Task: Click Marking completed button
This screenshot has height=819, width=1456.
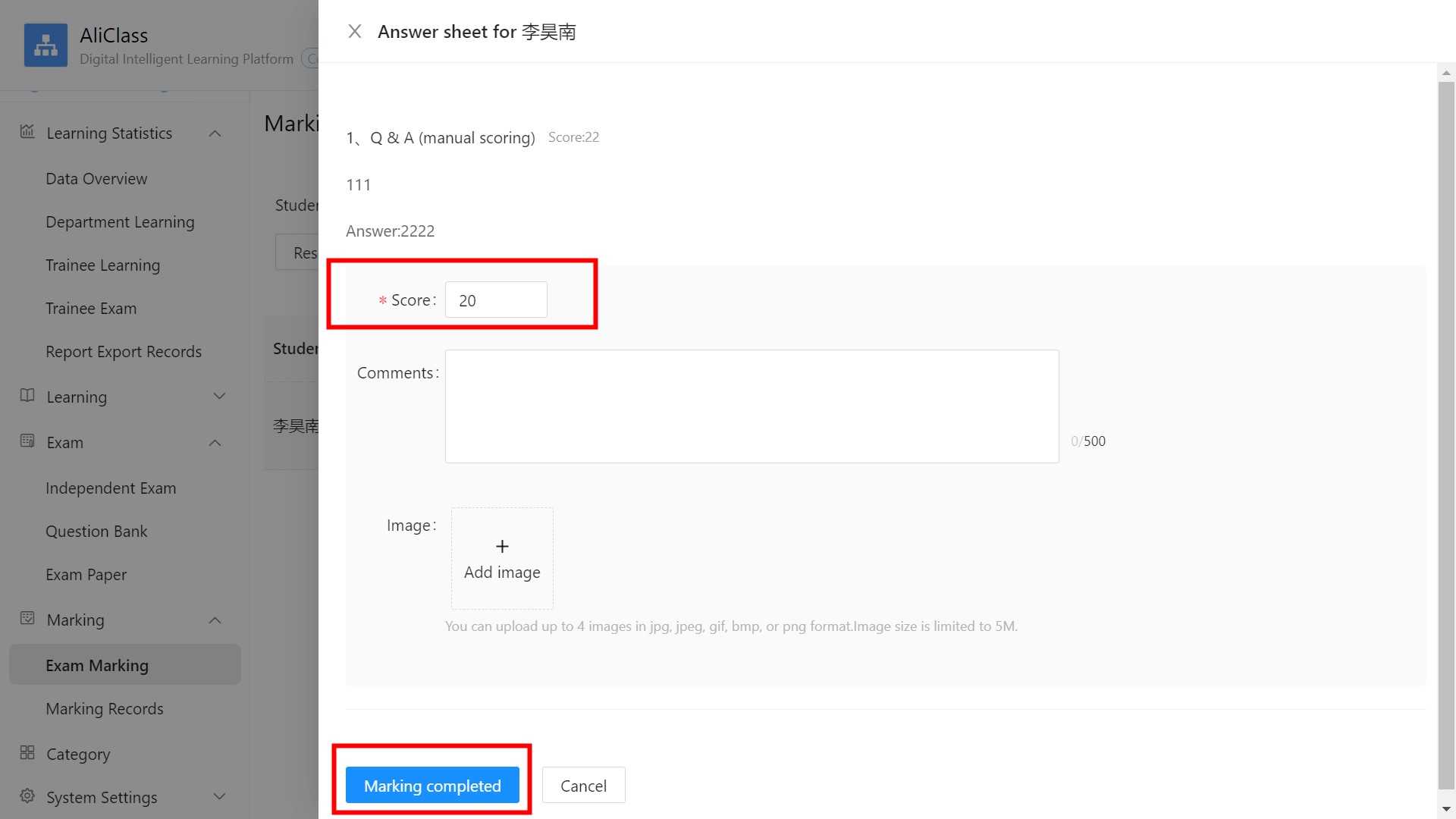Action: tap(432, 786)
